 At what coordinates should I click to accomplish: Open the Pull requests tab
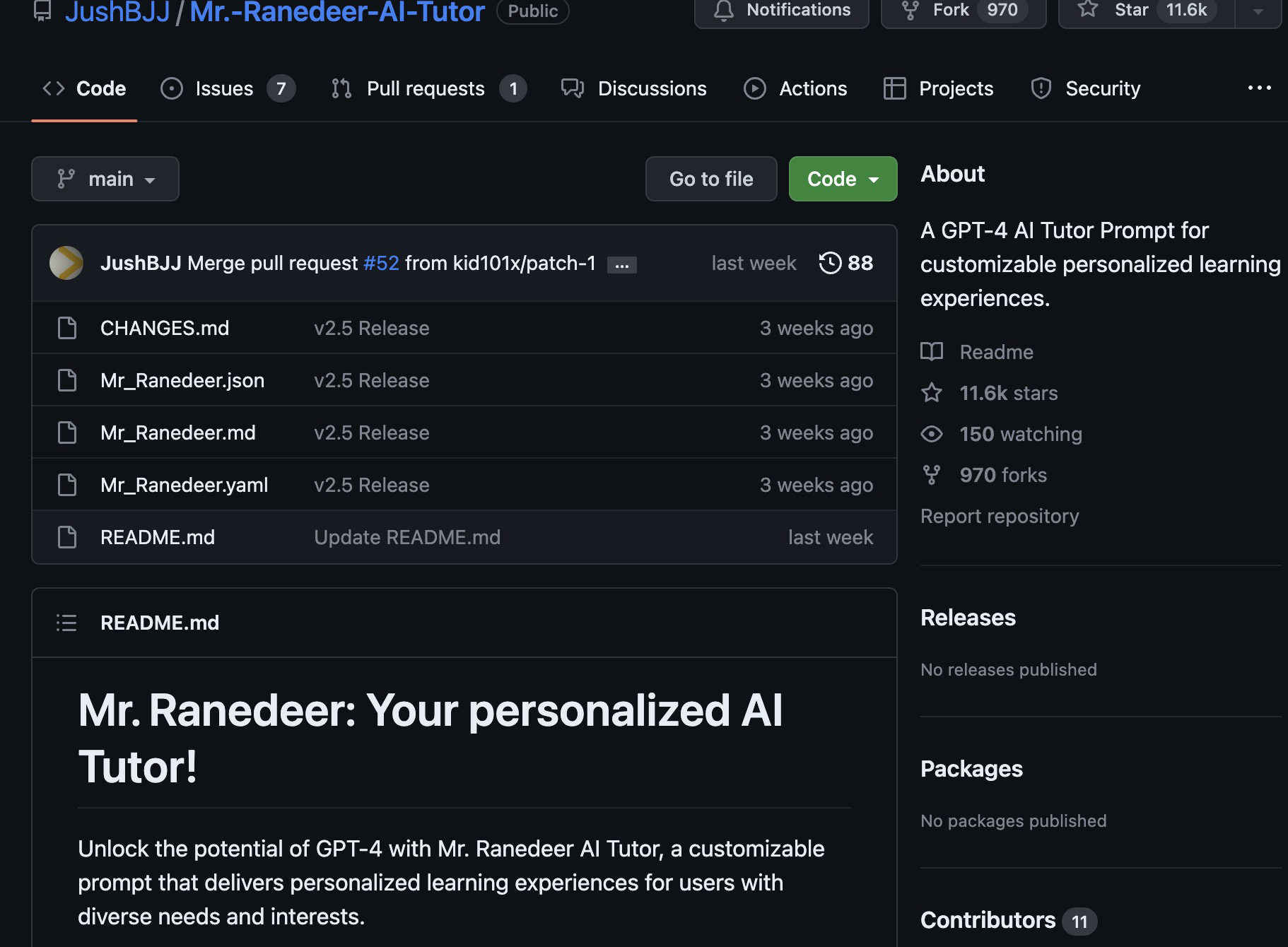(428, 88)
